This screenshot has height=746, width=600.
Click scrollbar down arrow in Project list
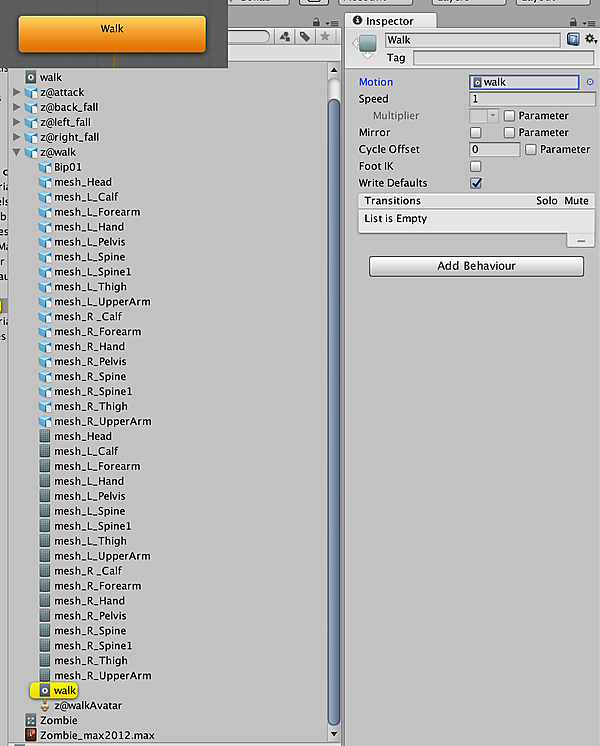tap(334, 734)
